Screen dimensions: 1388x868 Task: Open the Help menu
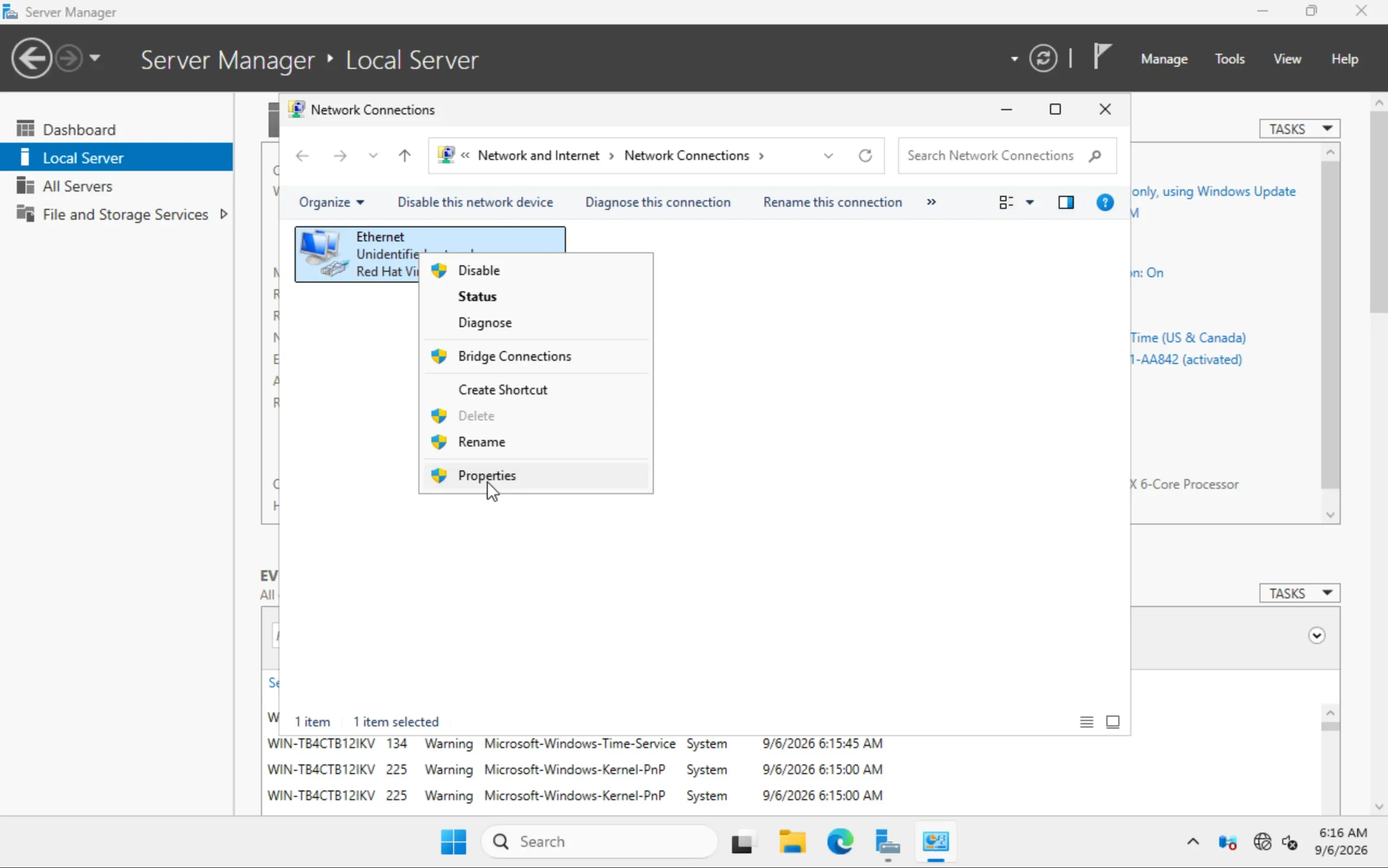click(x=1345, y=59)
